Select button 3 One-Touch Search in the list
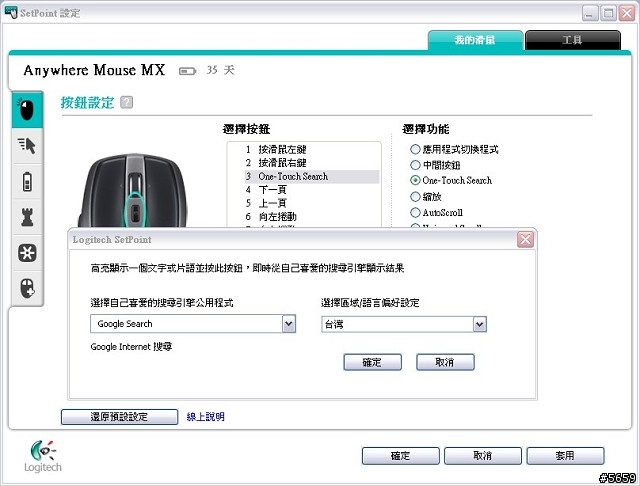This screenshot has width=640, height=486. tap(311, 176)
